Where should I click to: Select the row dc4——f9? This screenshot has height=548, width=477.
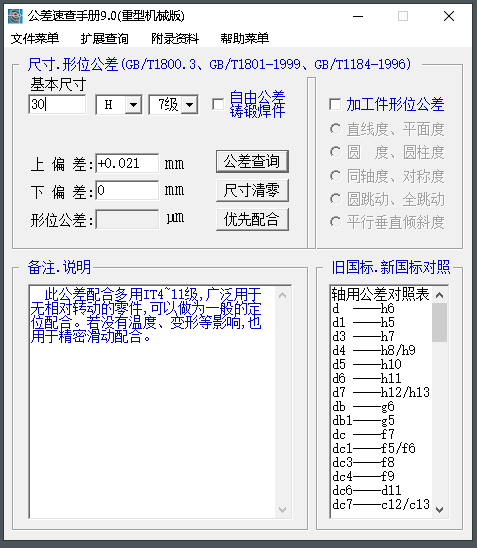(381, 476)
